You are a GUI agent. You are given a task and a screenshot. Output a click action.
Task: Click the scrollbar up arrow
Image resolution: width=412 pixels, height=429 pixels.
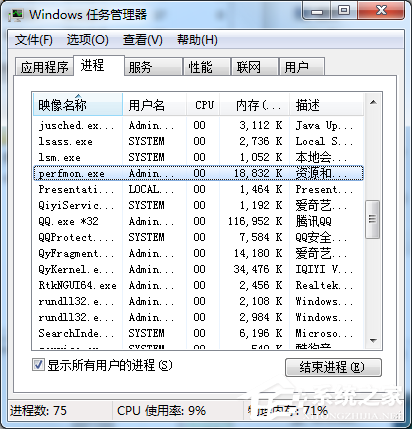[373, 102]
